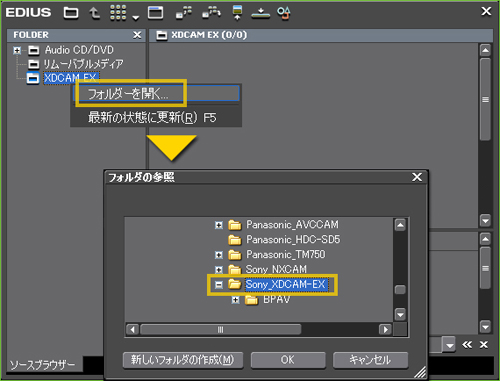Image resolution: width=500 pixels, height=381 pixels.
Task: Click the download tray icon in toolbar
Action: point(260,14)
